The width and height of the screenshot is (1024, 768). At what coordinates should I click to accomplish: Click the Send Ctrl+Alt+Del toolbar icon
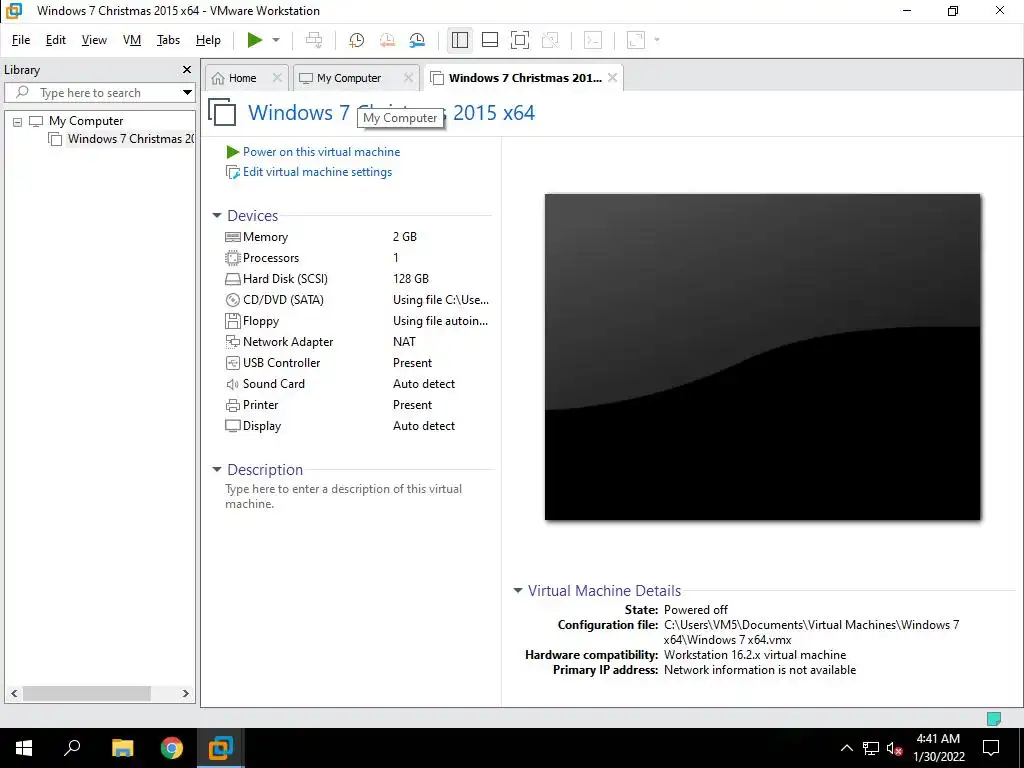[314, 40]
